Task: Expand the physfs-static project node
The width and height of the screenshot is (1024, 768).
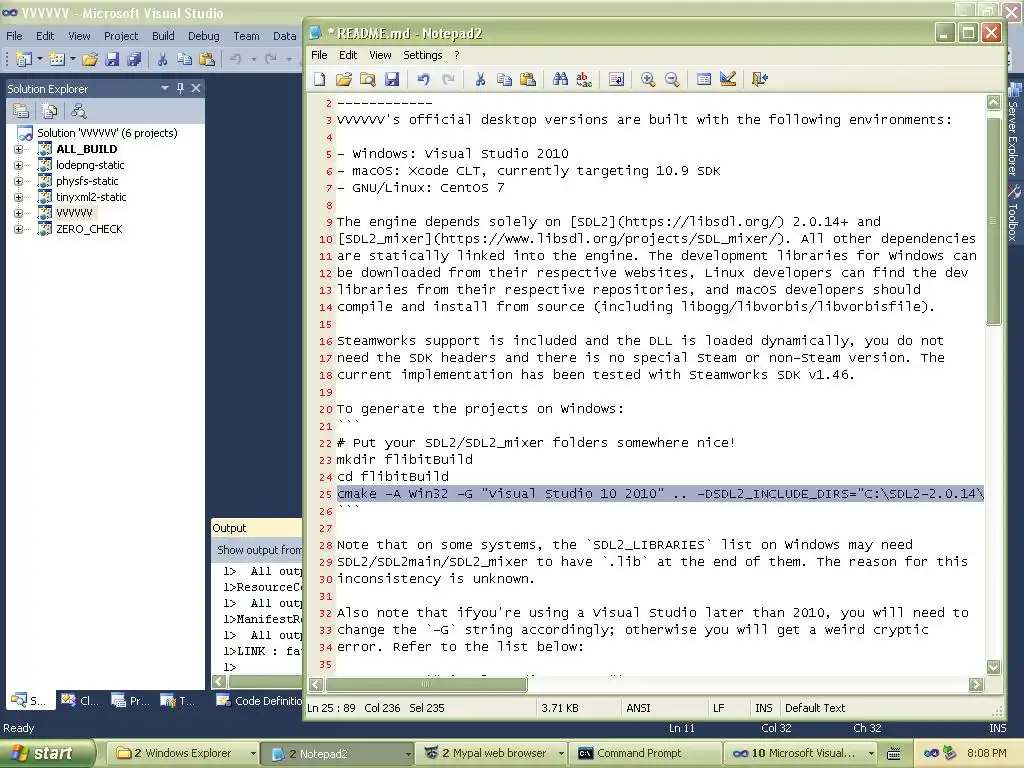Action: point(18,181)
